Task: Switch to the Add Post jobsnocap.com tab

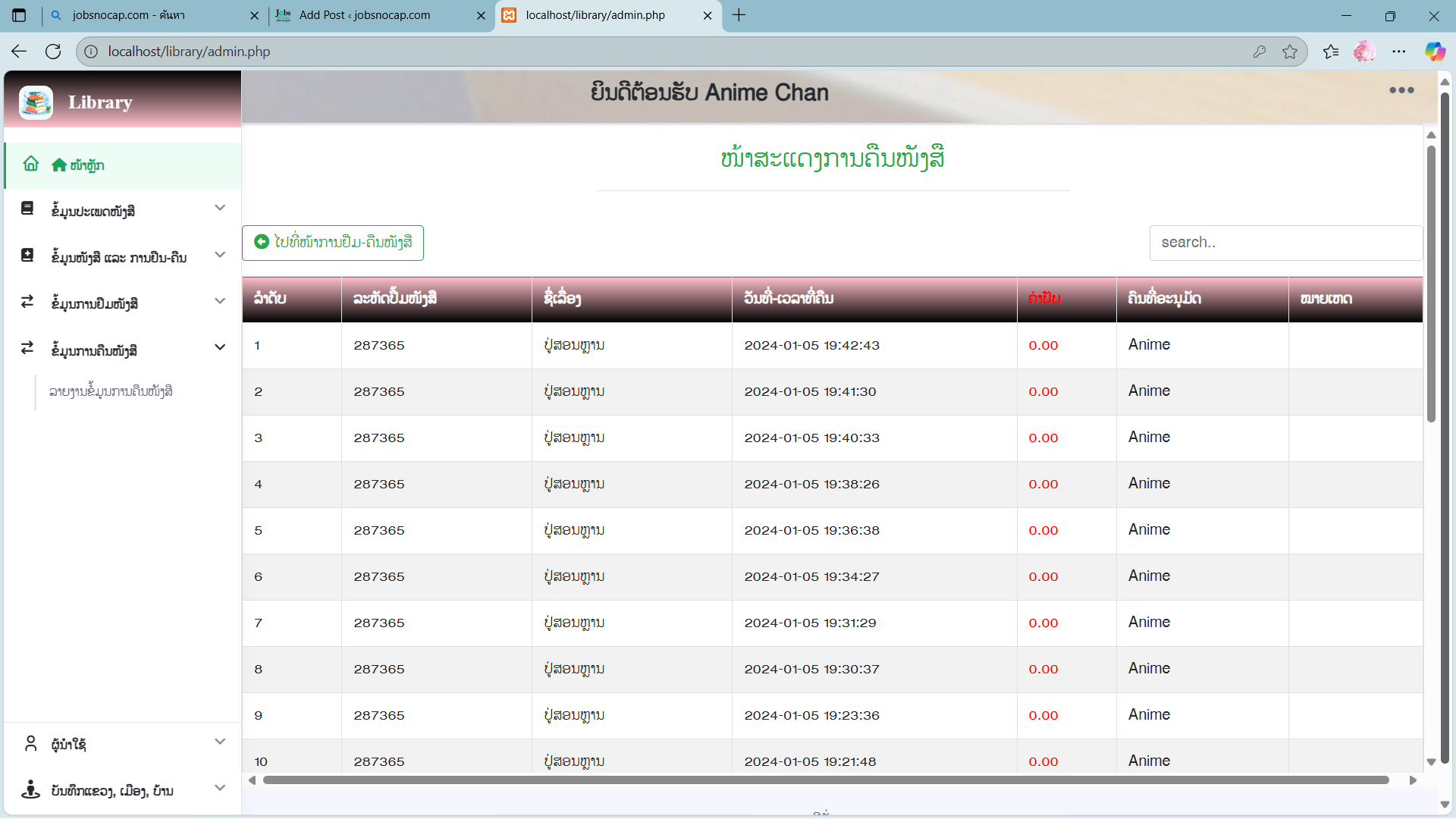Action: (364, 15)
